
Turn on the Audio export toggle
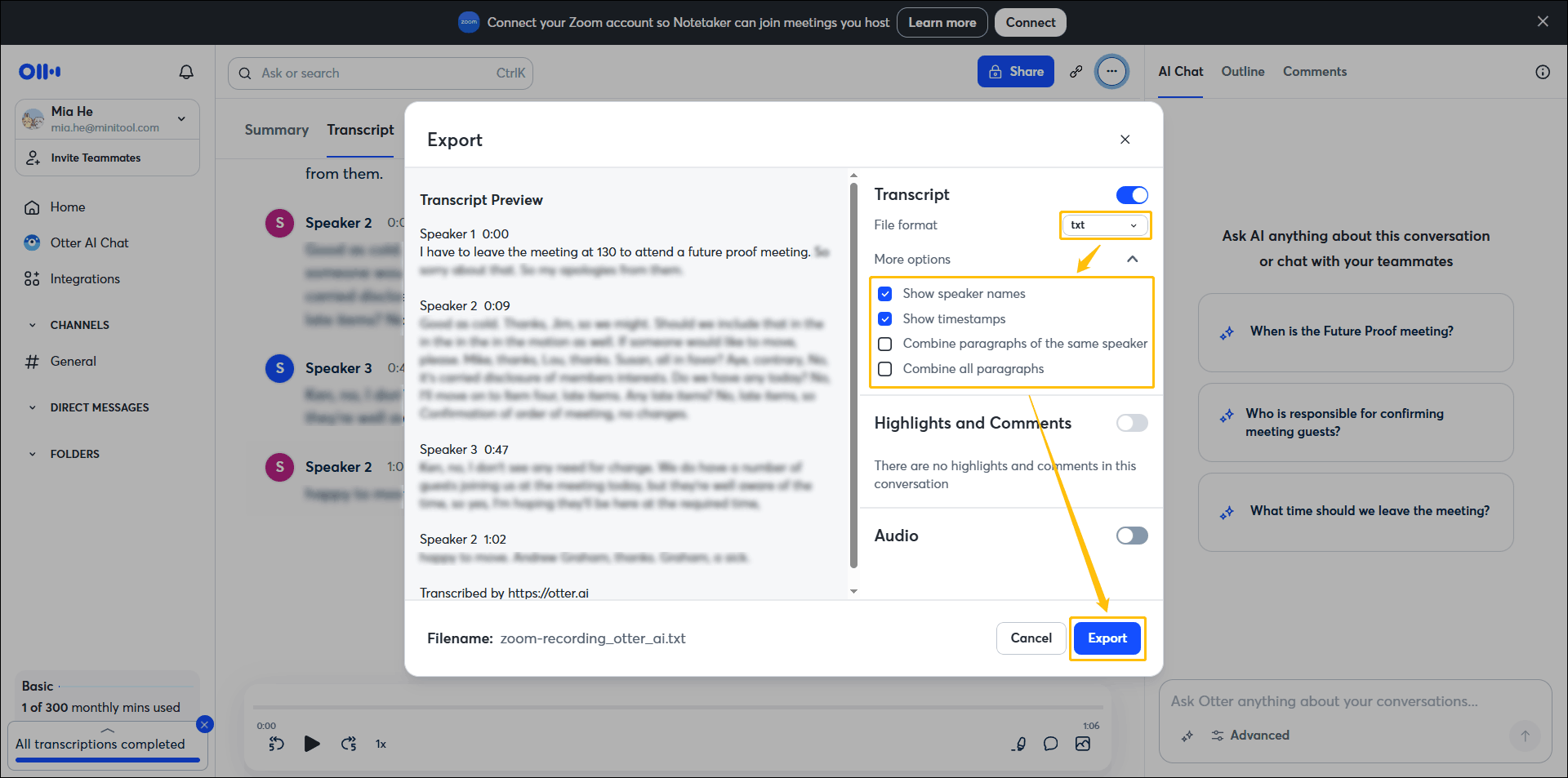coord(1131,536)
